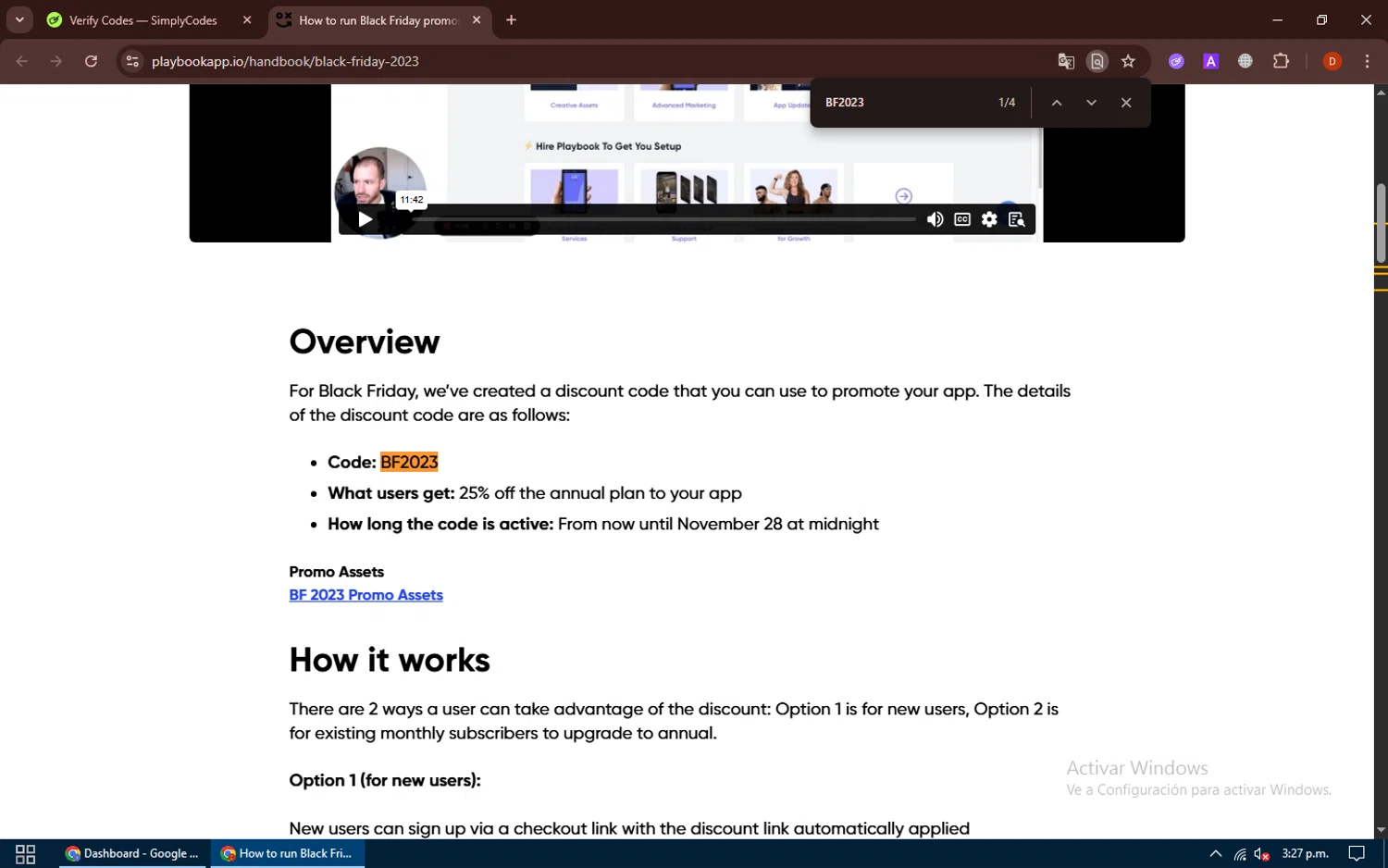Open network status tray icon
Screen dimensions: 1388x868
click(x=1240, y=854)
